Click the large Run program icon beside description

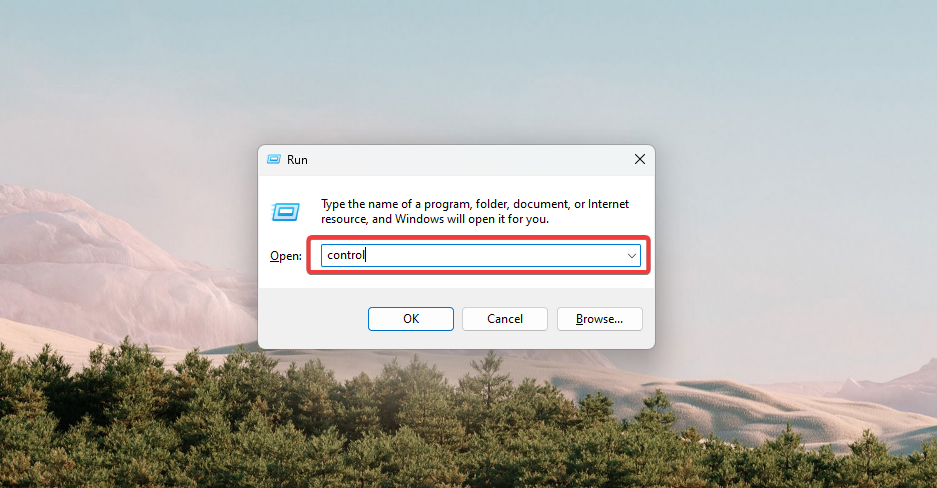coord(286,211)
